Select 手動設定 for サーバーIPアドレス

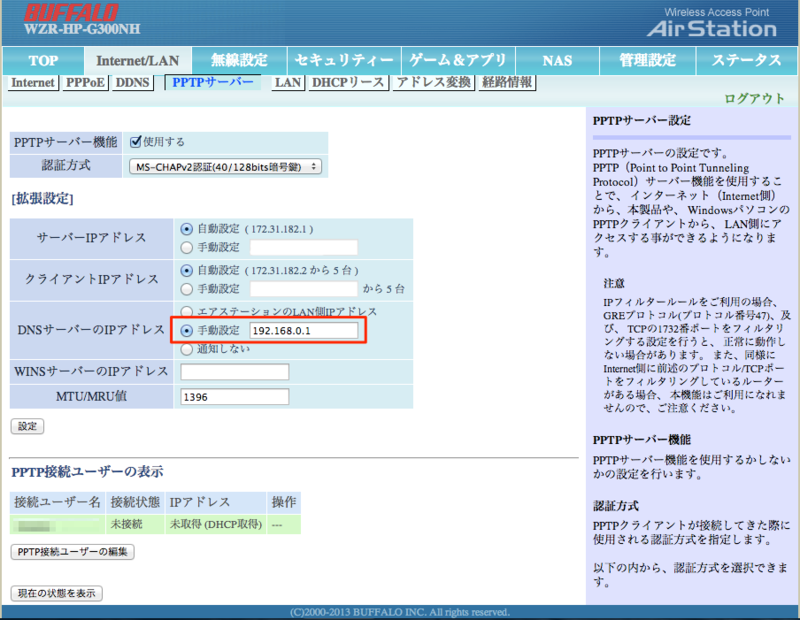click(187, 248)
